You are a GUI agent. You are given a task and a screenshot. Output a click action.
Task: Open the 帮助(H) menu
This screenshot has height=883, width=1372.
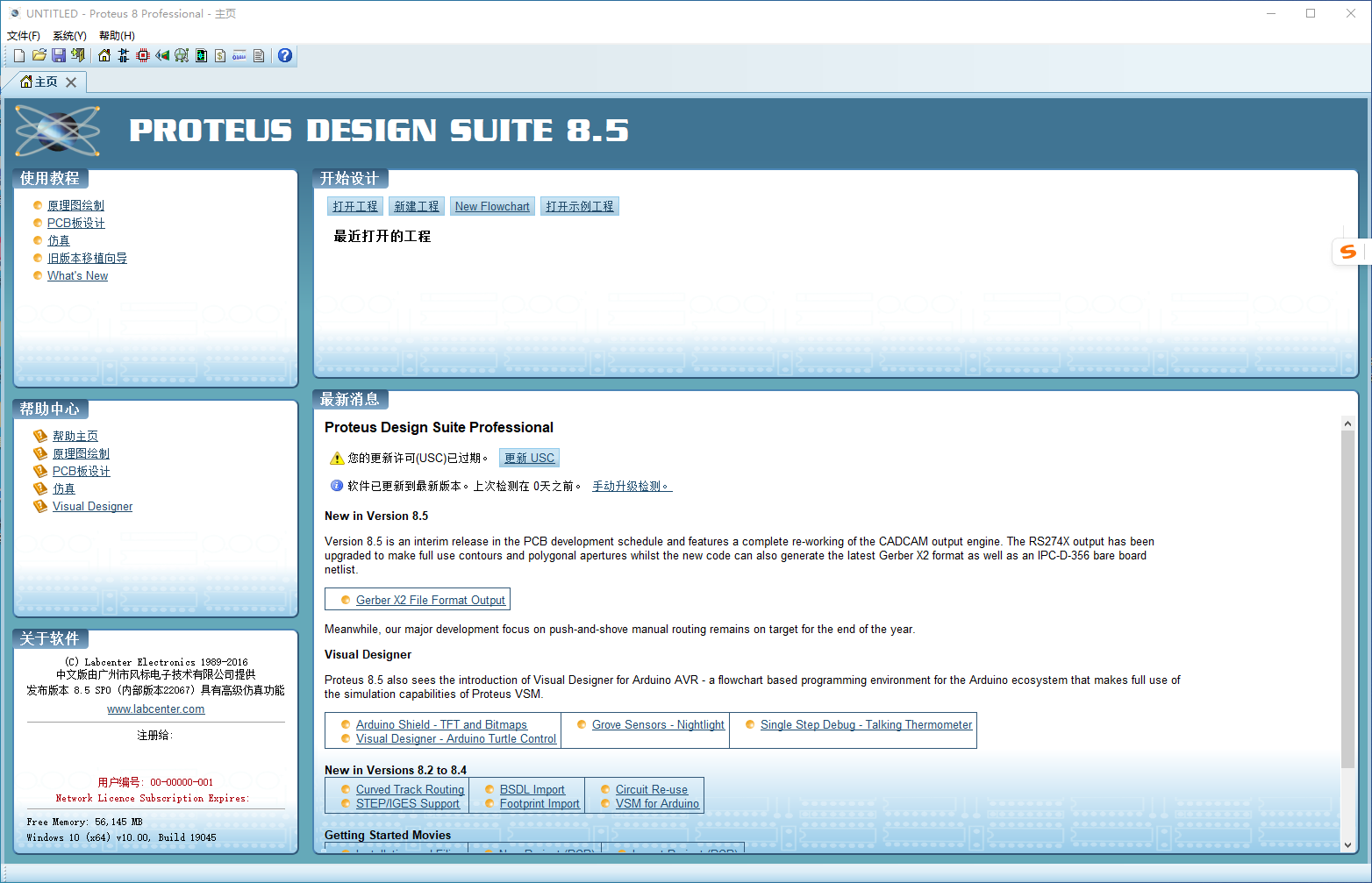pyautogui.click(x=117, y=36)
